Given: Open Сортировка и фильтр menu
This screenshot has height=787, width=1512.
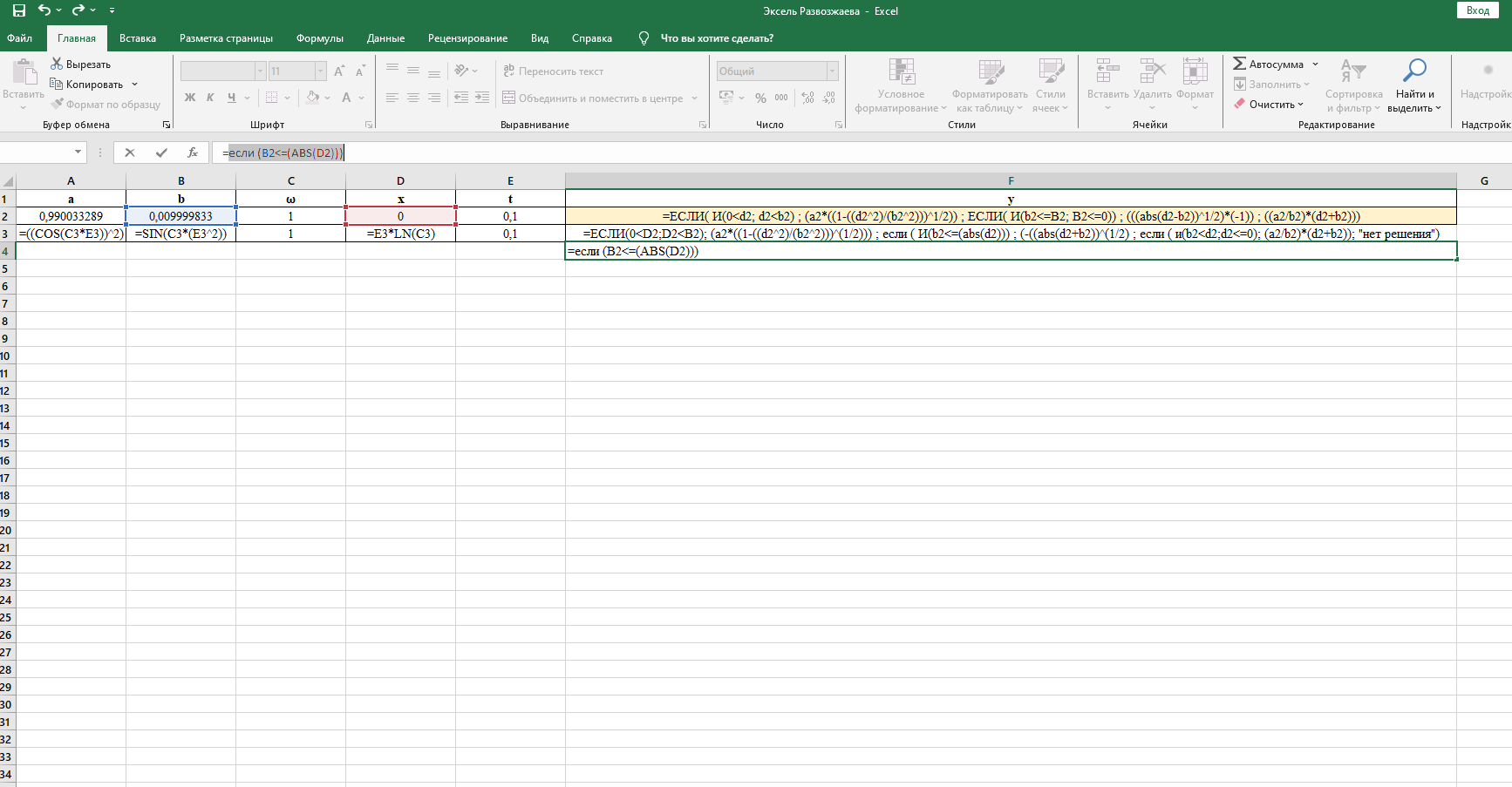Looking at the screenshot, I should [1354, 85].
